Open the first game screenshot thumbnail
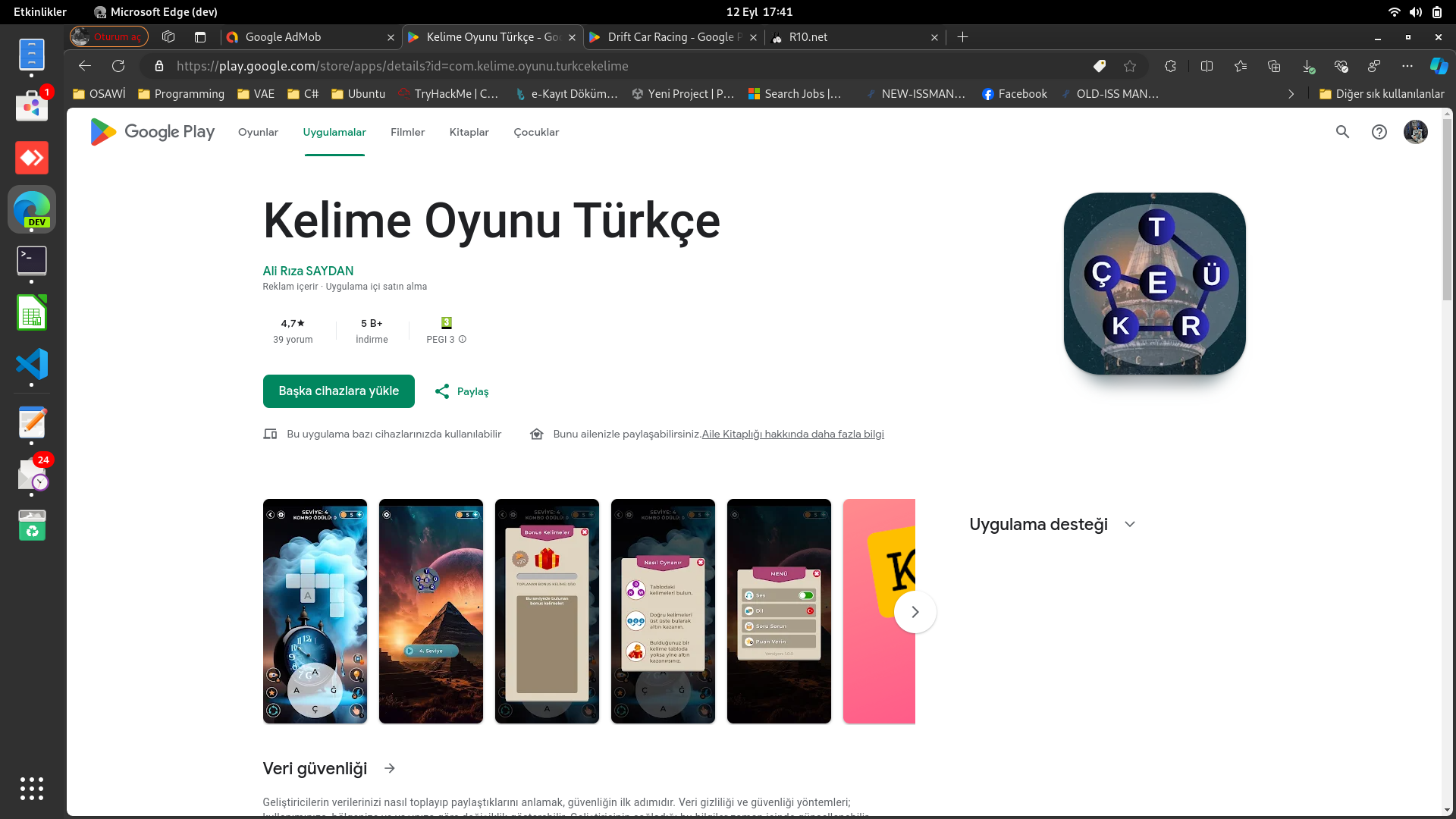The image size is (1456, 819). click(315, 611)
